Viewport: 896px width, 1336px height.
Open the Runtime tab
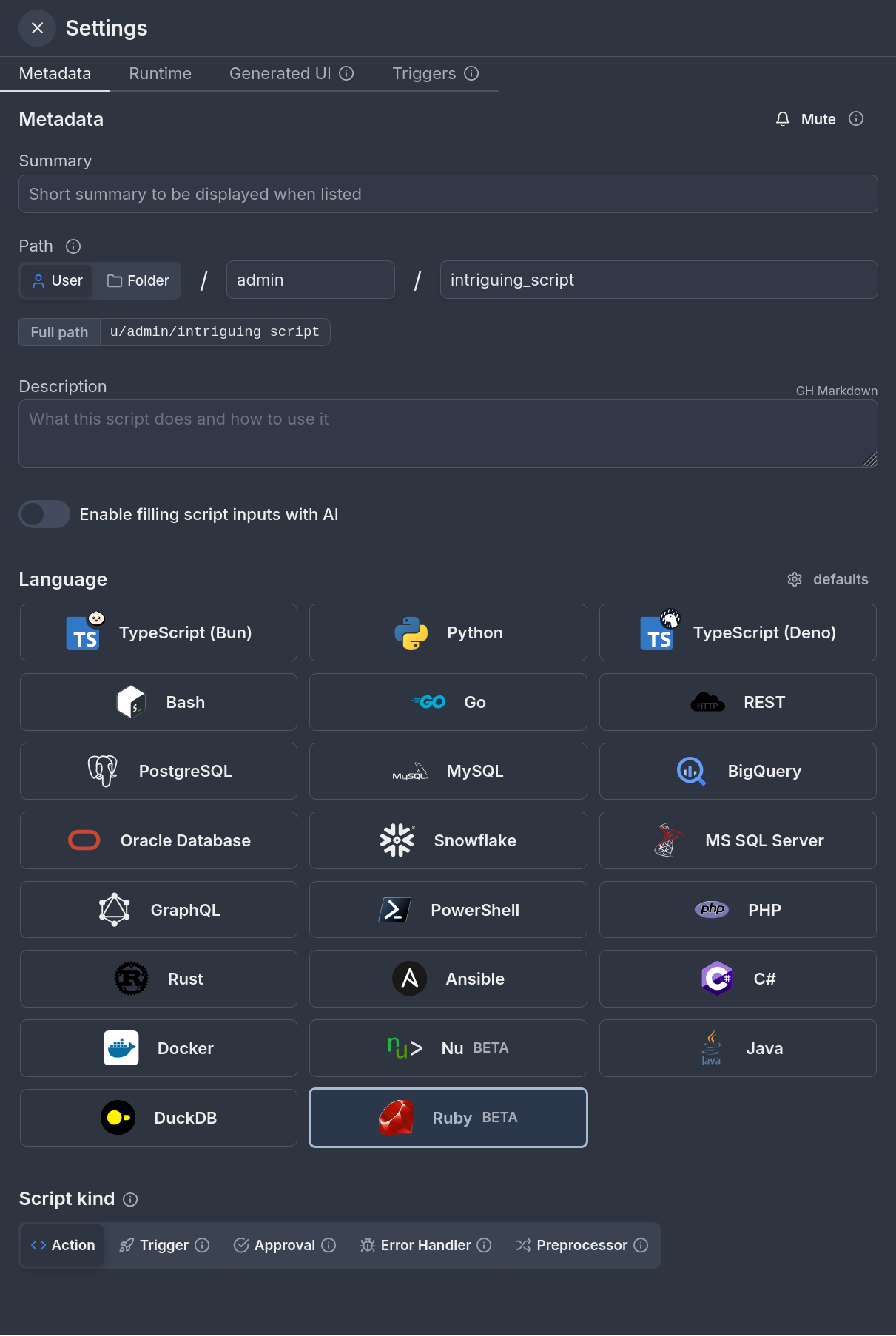coord(160,74)
